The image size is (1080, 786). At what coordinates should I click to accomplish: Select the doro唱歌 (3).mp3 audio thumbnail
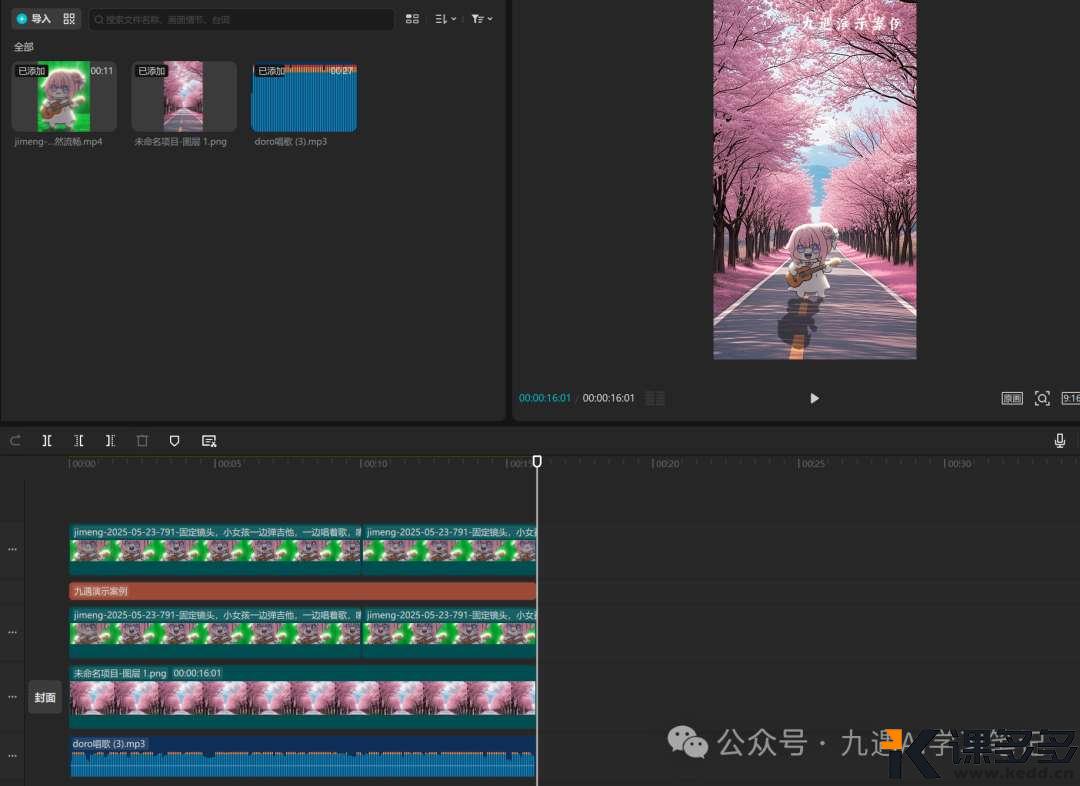[304, 96]
